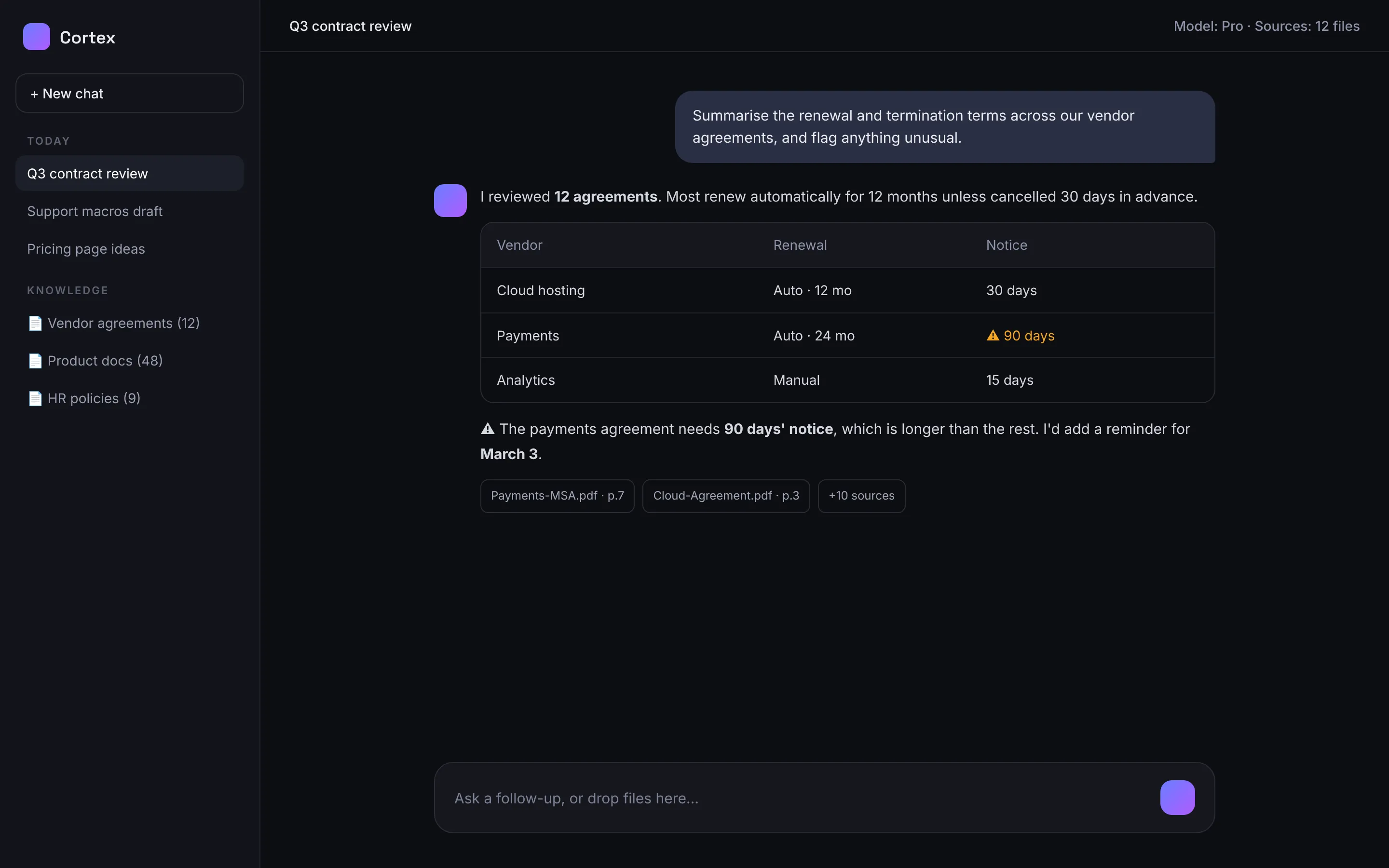
Task: Open the HR policies (9) knowledge source
Action: point(130,398)
